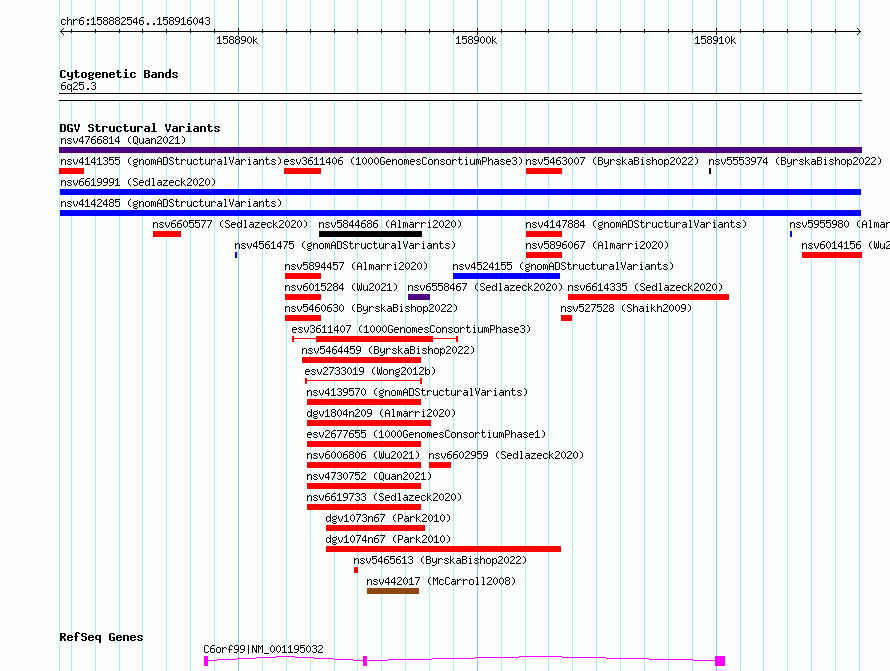The height and width of the screenshot is (671, 890).
Task: Click nsv6558467 (Sedlazeck2020) label
Action: (485, 287)
